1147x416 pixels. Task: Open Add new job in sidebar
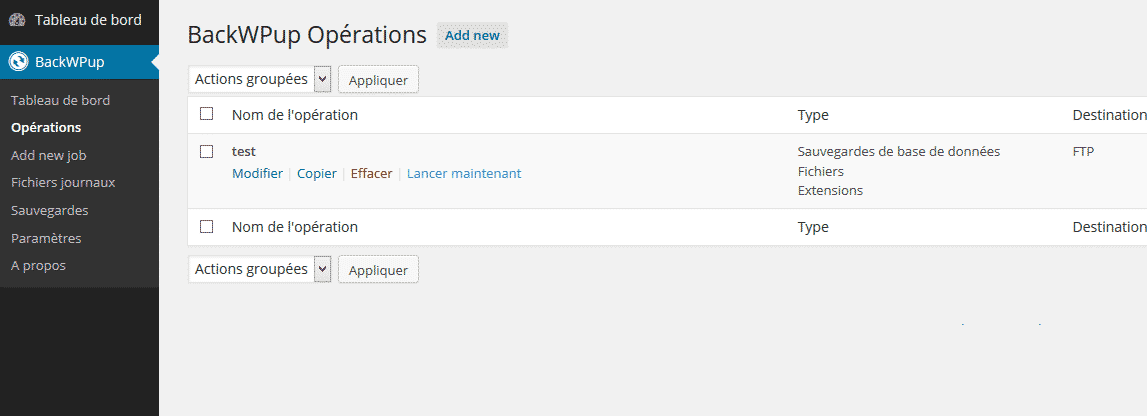point(49,155)
